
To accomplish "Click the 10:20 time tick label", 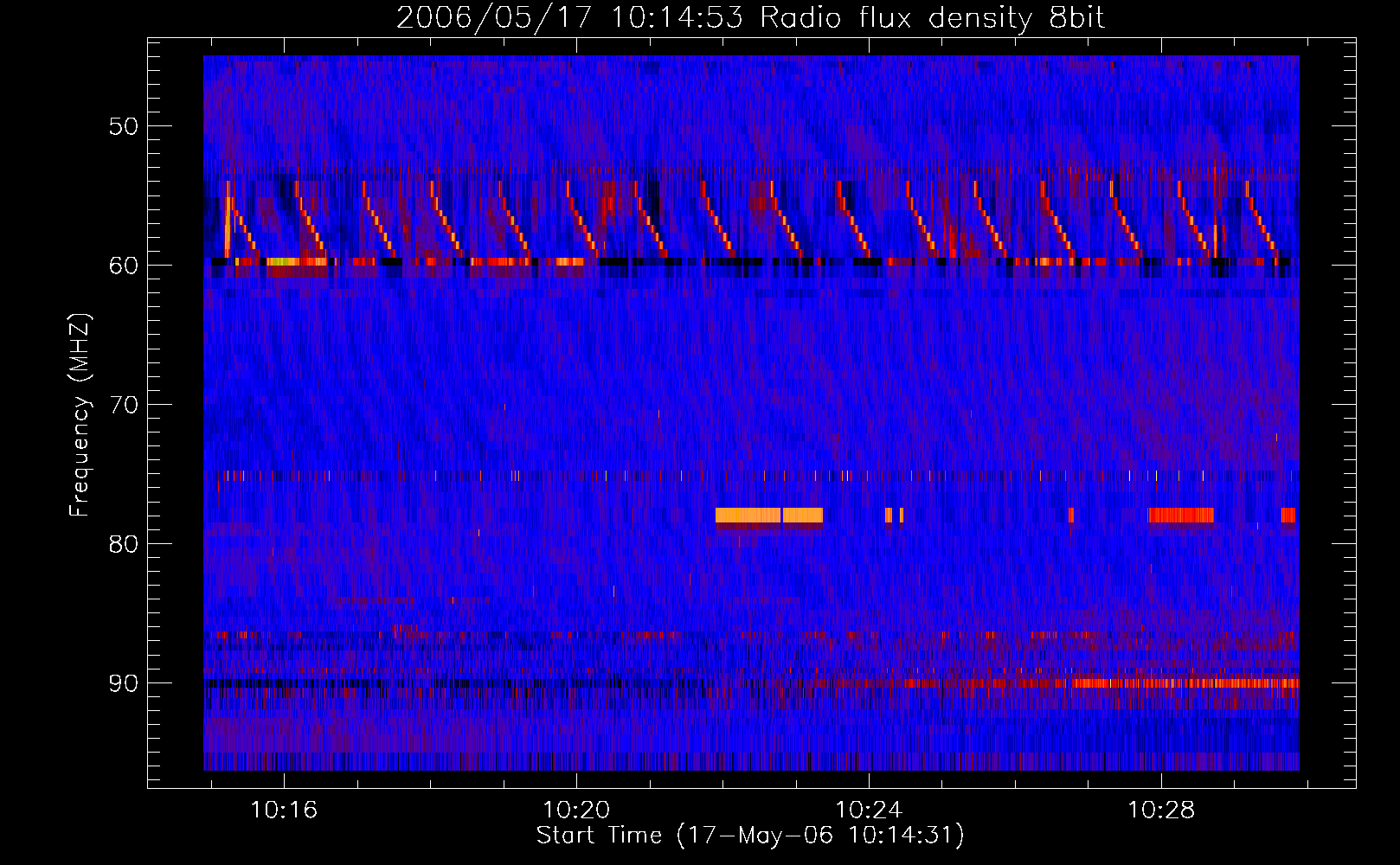I will pos(576,811).
